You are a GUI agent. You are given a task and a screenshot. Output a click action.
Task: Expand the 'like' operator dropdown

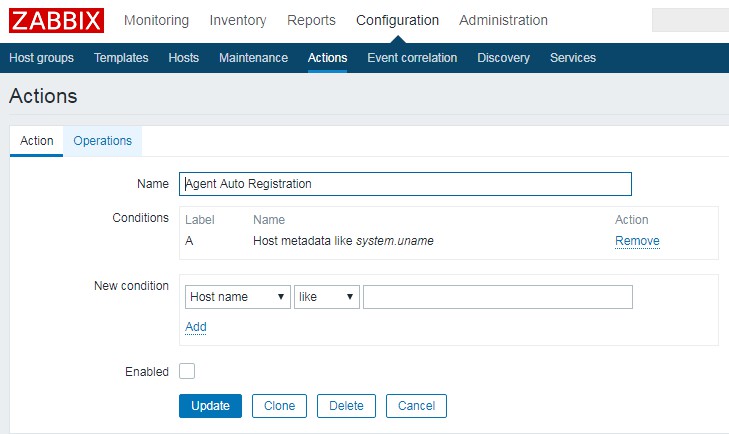pos(326,297)
